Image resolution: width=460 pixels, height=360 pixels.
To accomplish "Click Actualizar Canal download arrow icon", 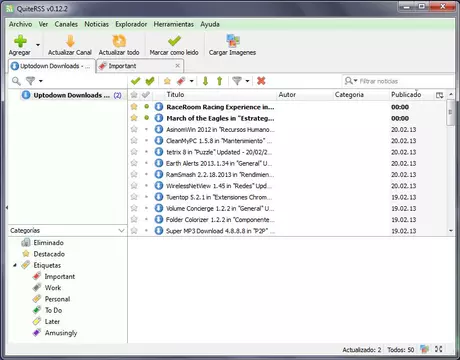I will pos(70,41).
